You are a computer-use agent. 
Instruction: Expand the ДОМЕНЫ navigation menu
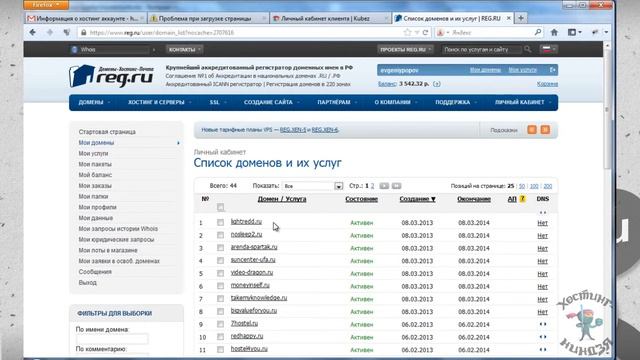(94, 102)
